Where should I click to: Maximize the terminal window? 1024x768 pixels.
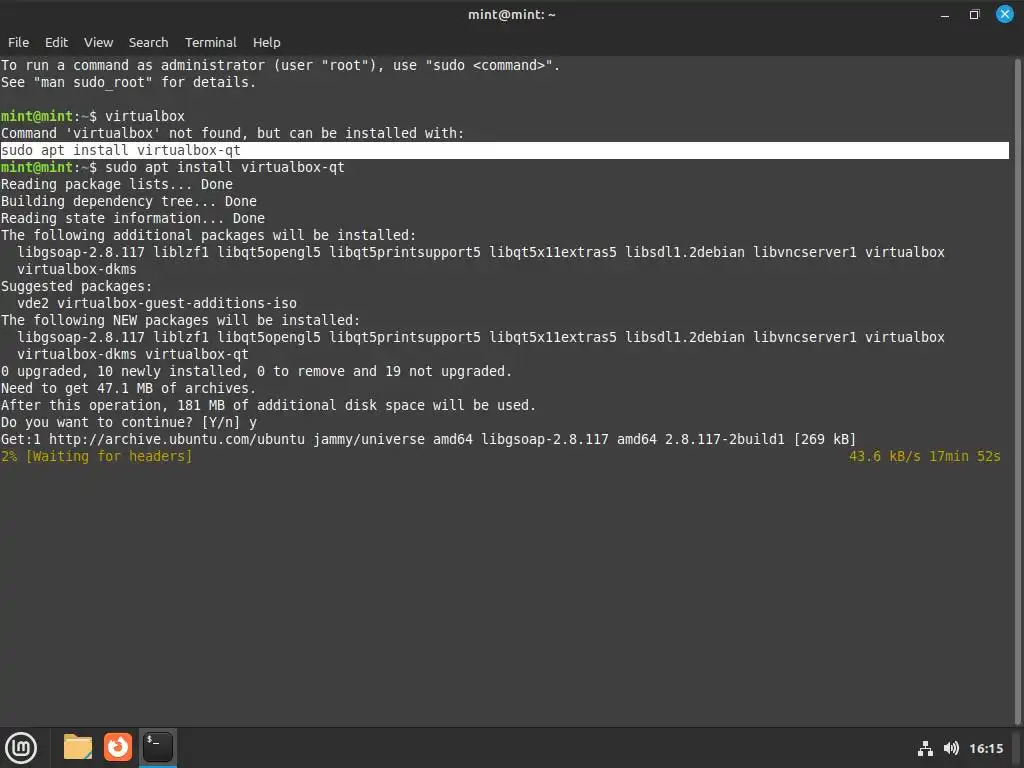(x=974, y=14)
